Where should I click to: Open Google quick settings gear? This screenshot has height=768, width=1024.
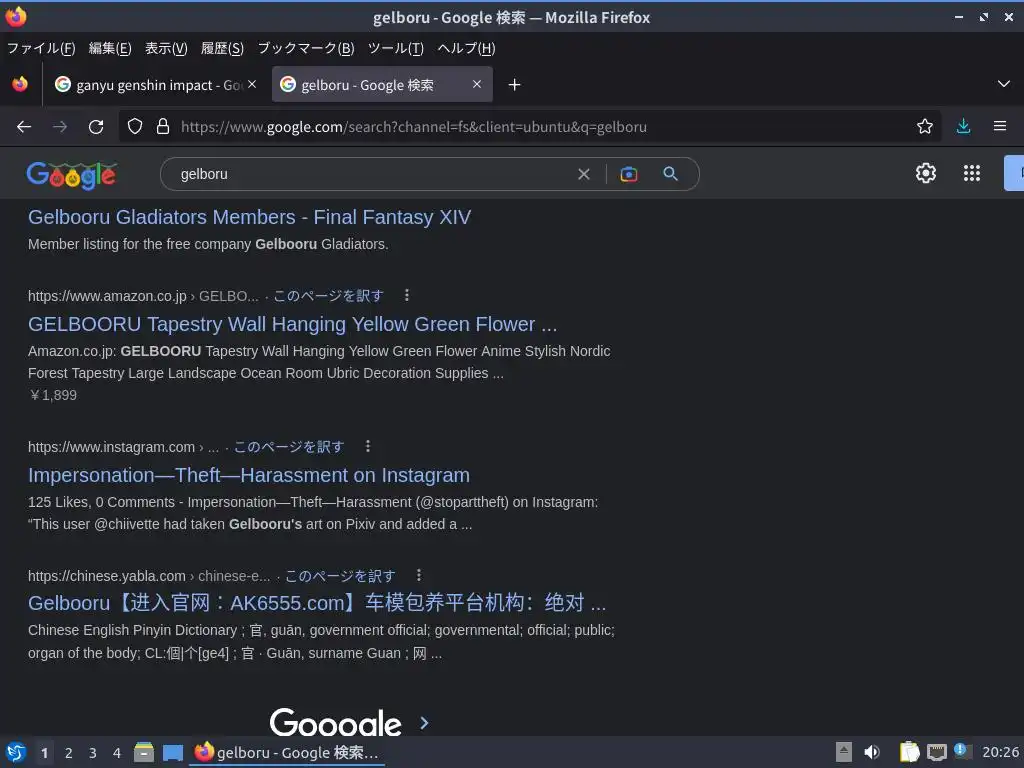[x=926, y=173]
